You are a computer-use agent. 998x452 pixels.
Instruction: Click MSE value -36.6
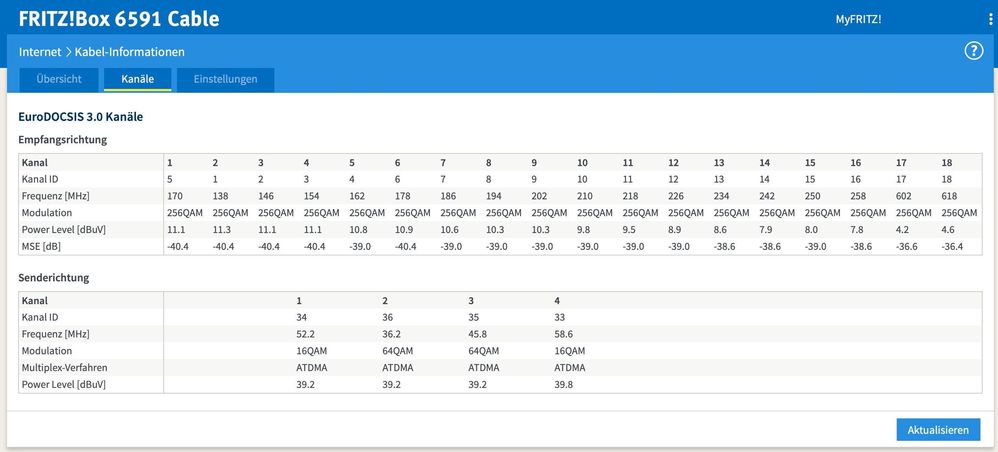click(x=907, y=246)
